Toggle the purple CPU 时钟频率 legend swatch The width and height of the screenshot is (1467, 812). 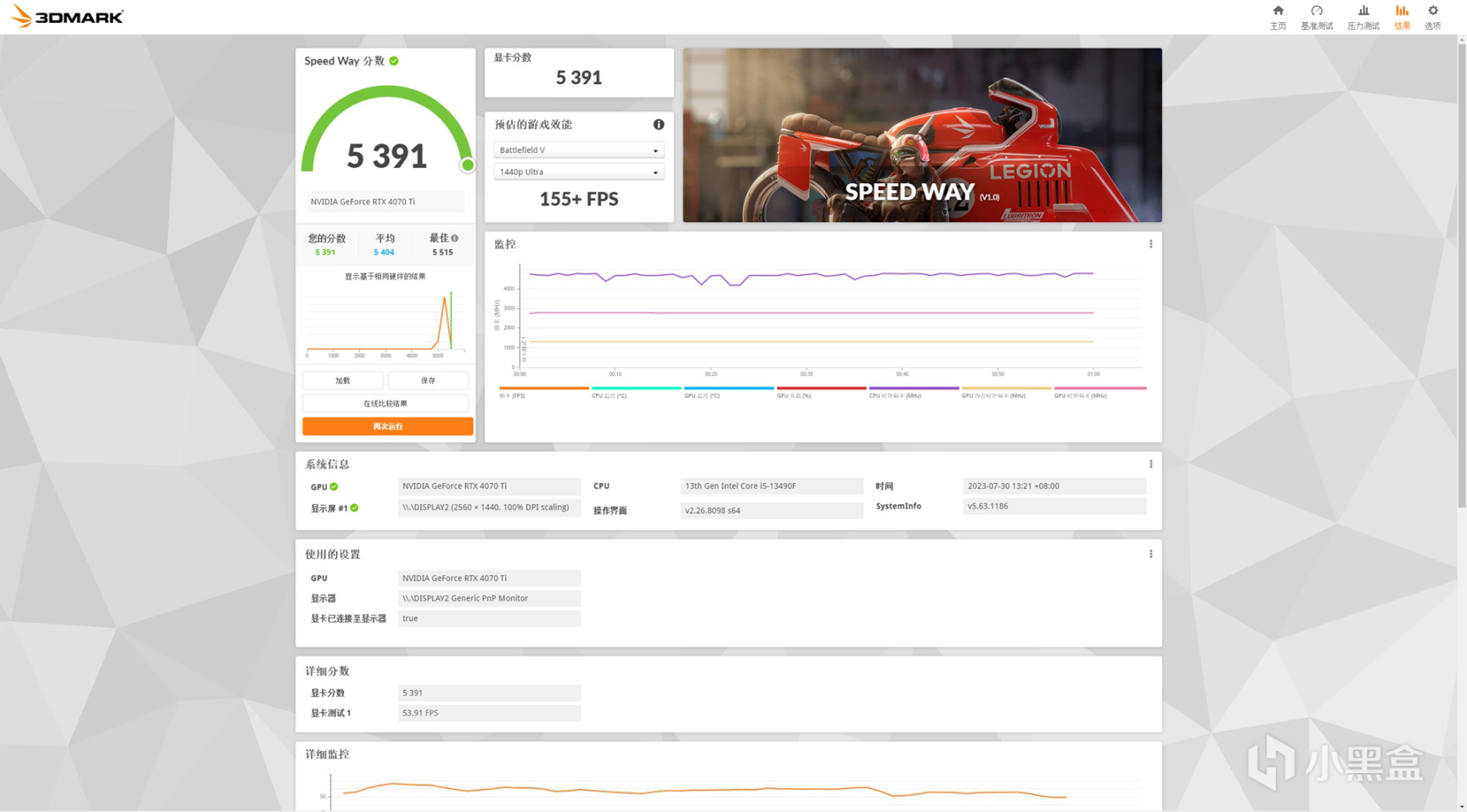[914, 389]
